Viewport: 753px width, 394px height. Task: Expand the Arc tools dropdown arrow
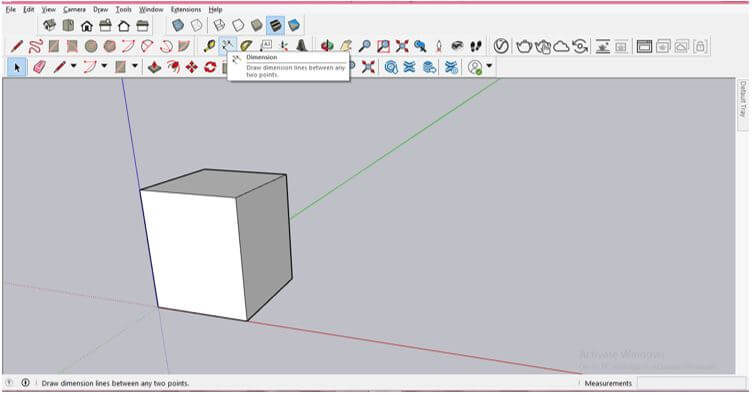coord(104,66)
